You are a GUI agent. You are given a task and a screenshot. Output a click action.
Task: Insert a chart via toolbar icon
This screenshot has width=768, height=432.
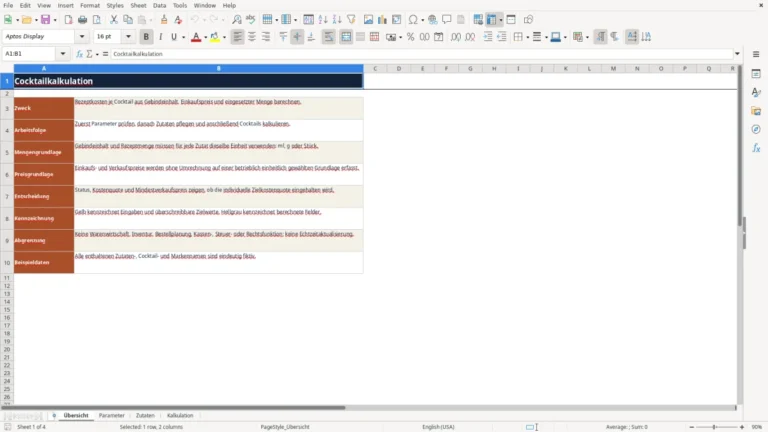click(383, 20)
